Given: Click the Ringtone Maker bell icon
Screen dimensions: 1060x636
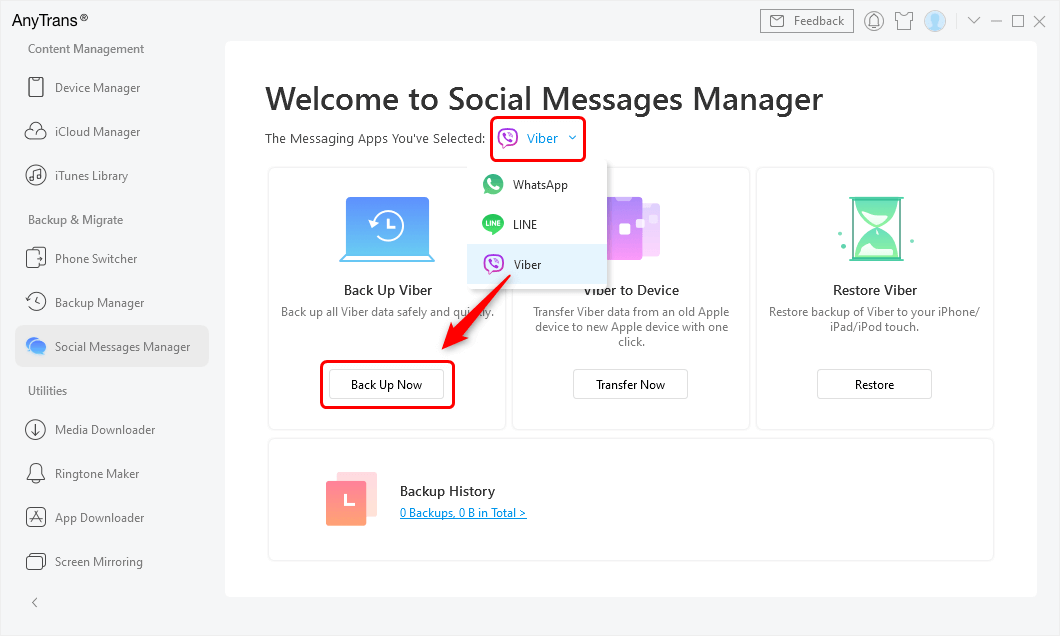Looking at the screenshot, I should pyautogui.click(x=36, y=473).
